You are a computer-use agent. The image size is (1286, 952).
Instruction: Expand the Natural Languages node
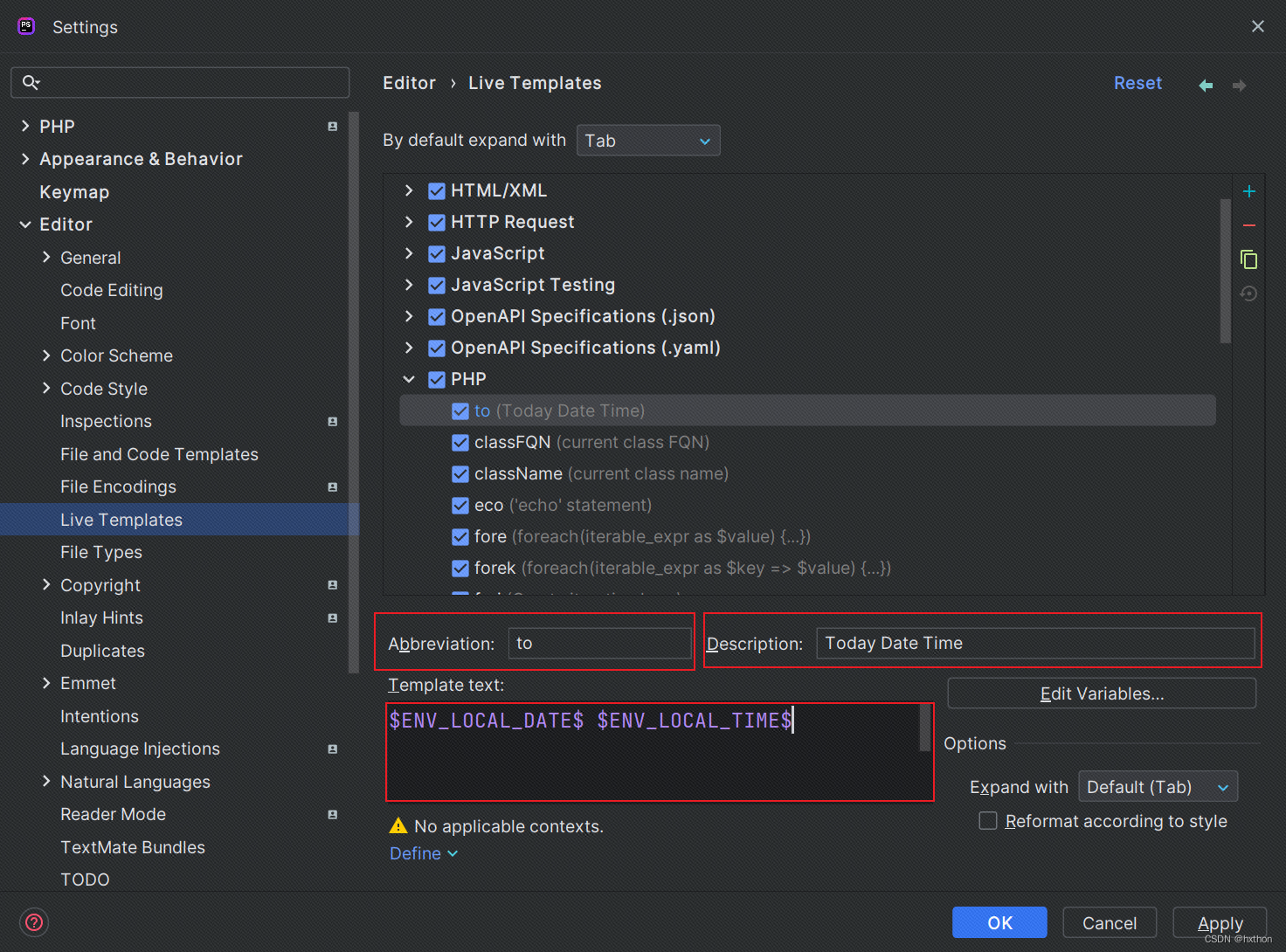tap(46, 782)
